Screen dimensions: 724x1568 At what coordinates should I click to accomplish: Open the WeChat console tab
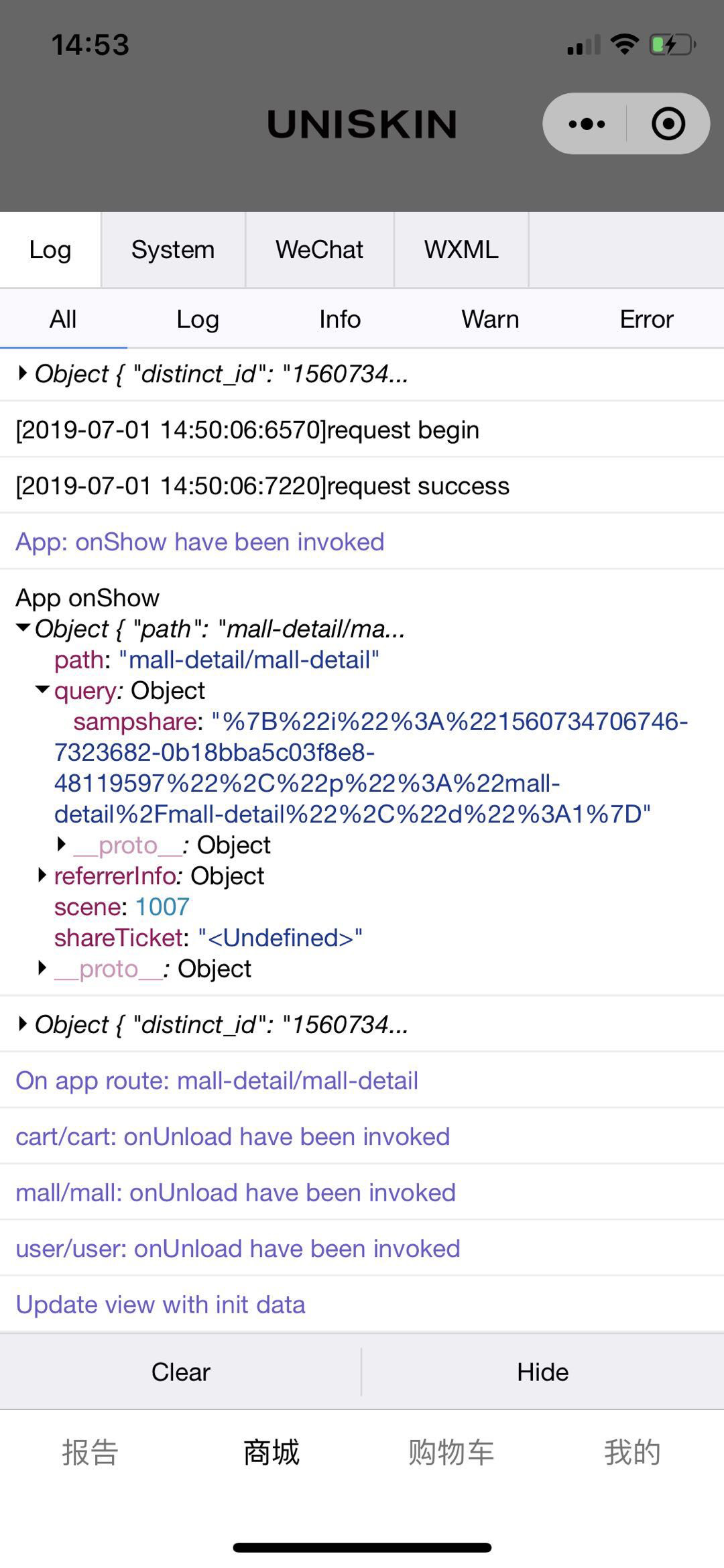point(319,249)
